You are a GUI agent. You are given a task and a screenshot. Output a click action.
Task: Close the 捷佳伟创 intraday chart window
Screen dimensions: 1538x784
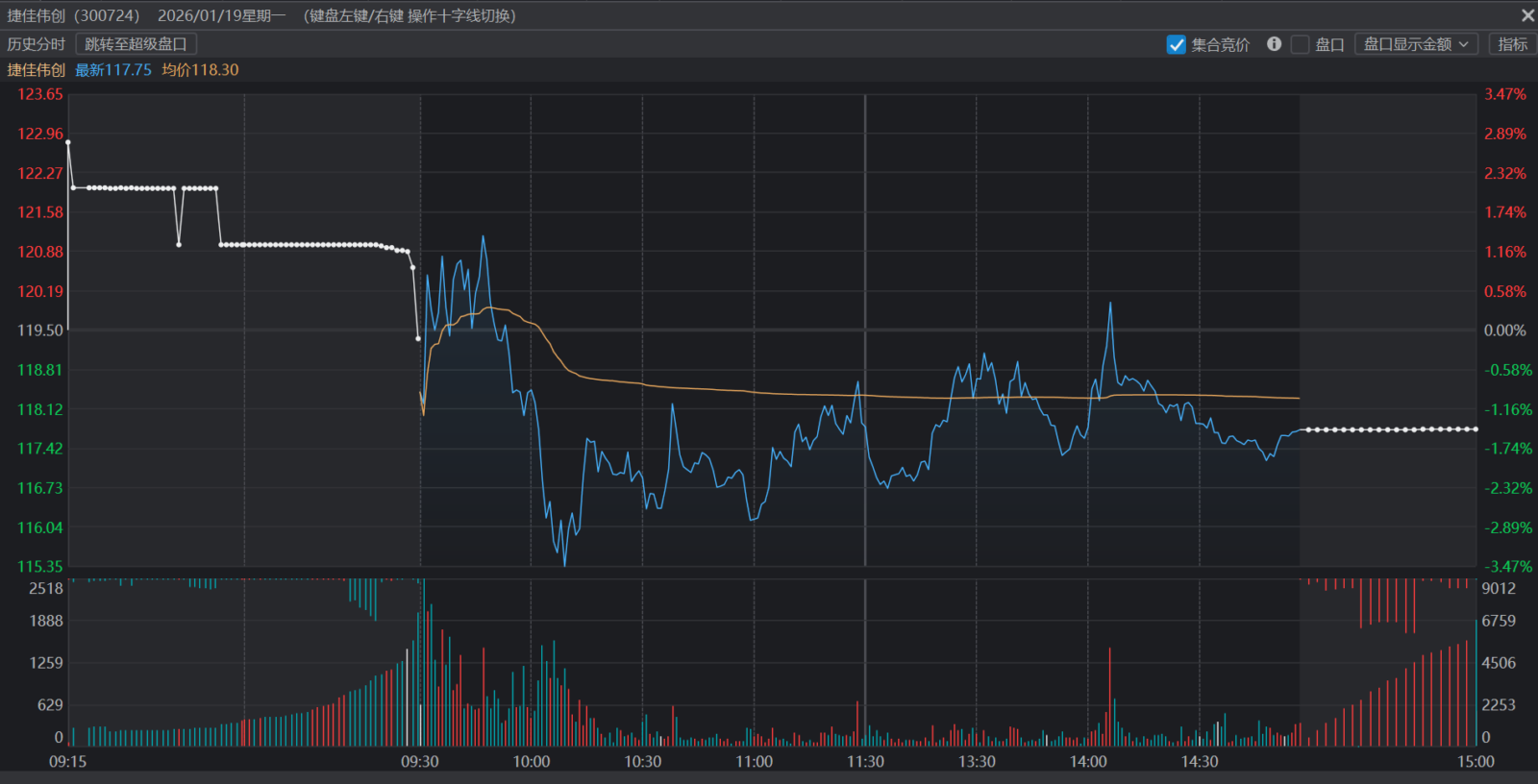tap(1527, 15)
